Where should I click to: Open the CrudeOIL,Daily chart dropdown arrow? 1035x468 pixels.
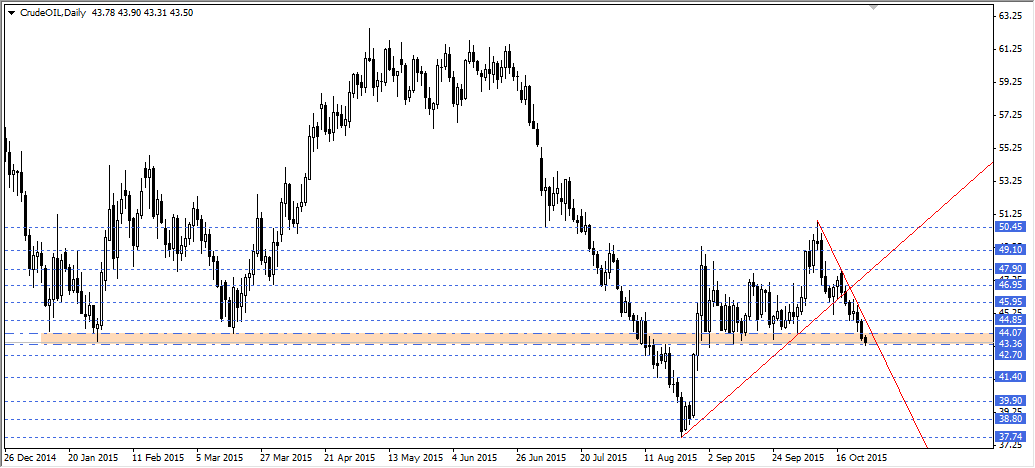[12, 11]
